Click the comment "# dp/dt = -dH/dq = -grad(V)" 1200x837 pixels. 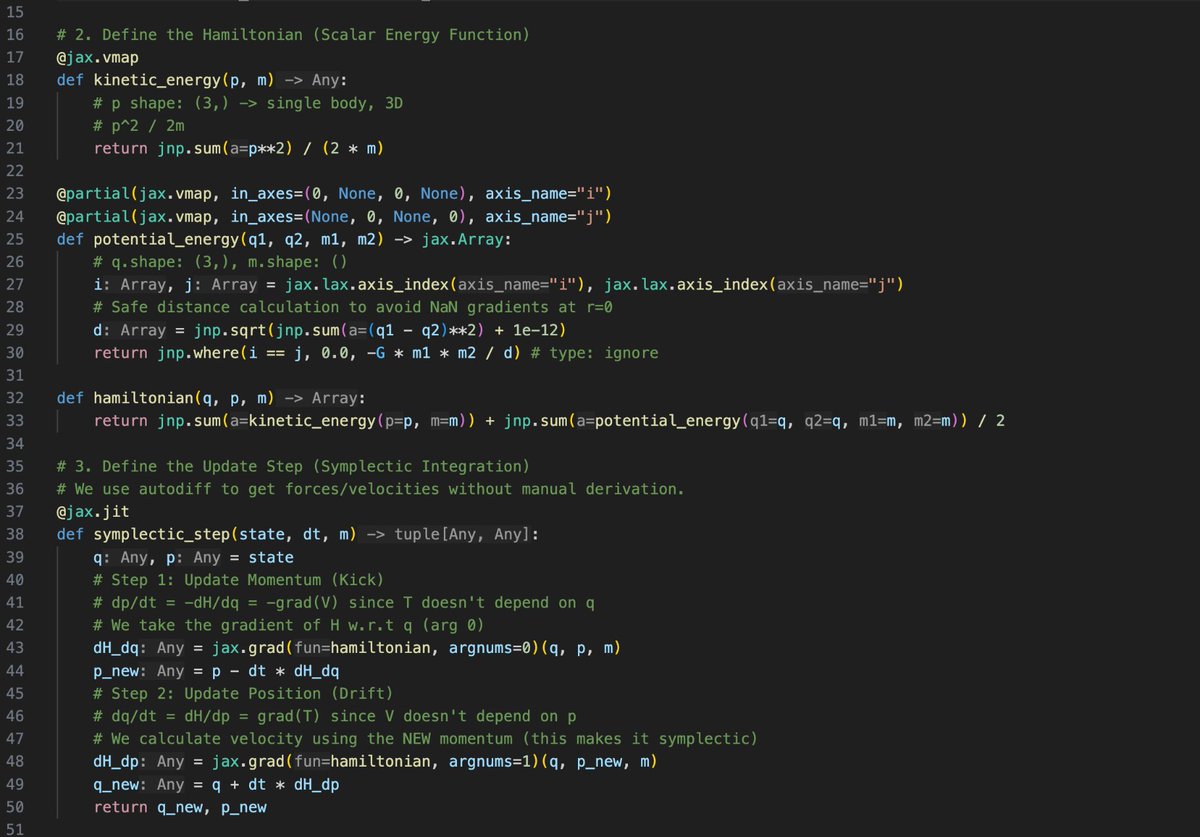(x=345, y=603)
